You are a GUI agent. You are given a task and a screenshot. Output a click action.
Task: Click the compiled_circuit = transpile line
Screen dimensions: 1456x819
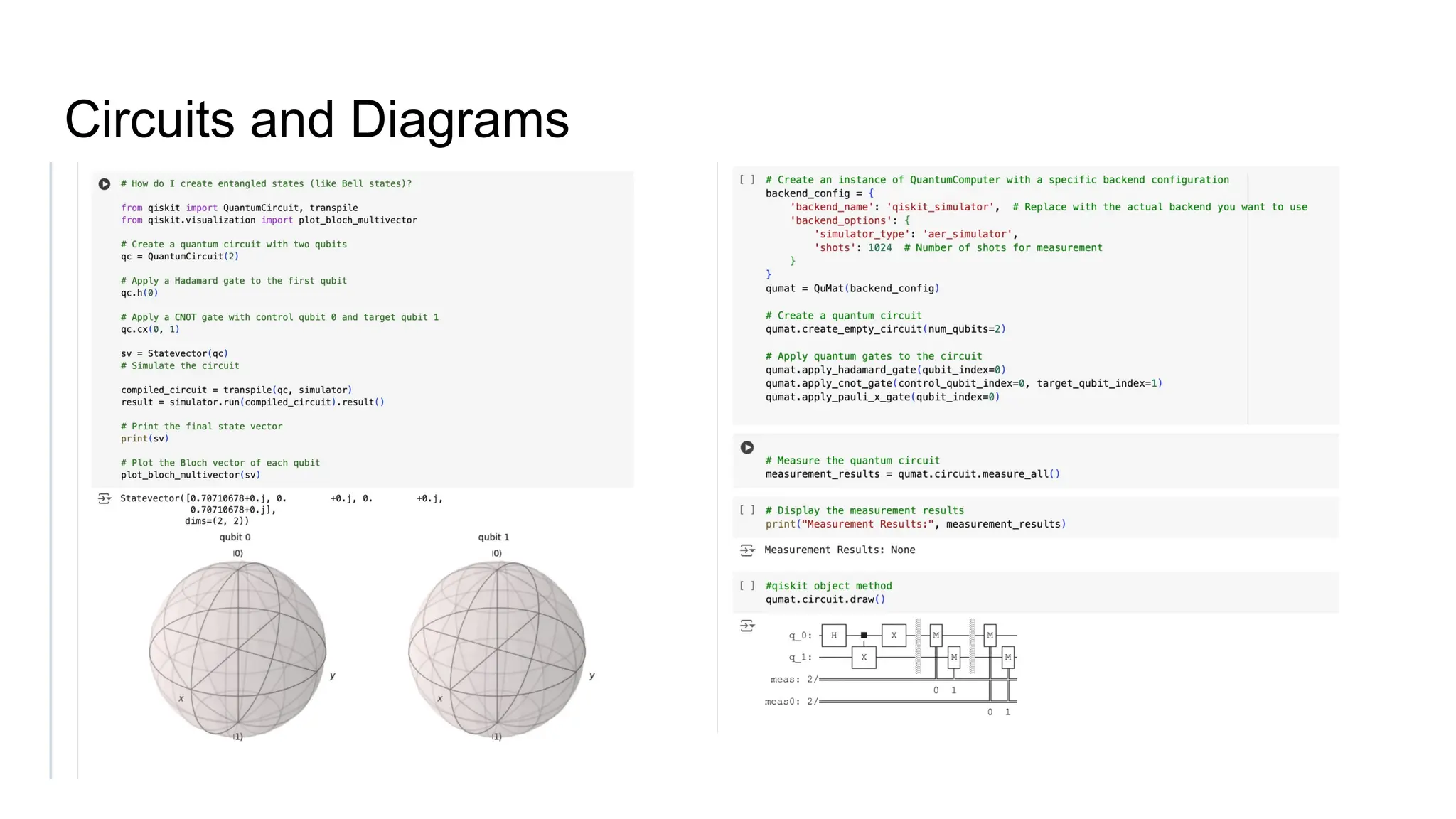click(x=236, y=390)
